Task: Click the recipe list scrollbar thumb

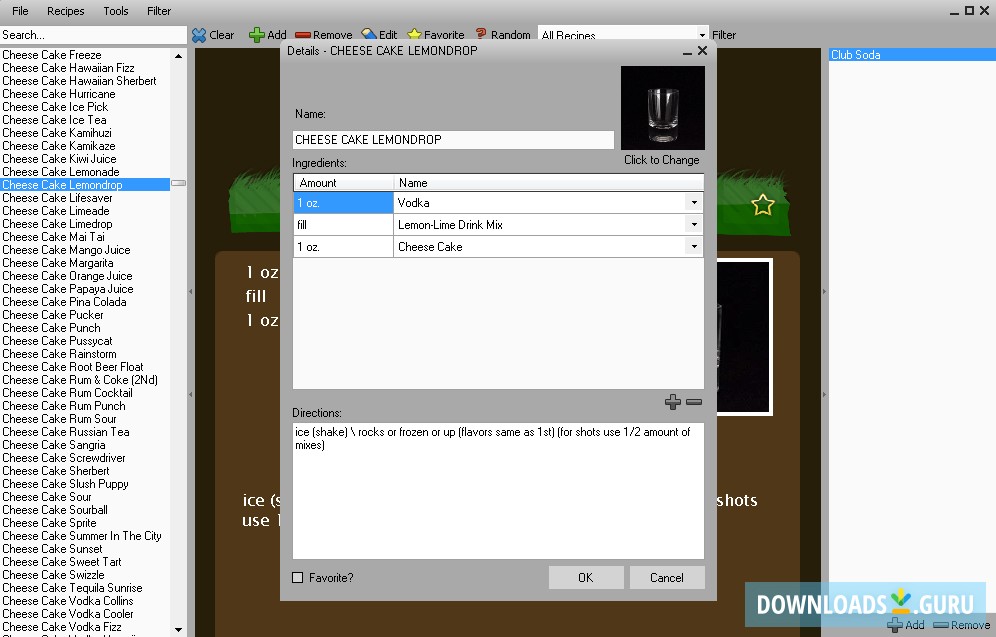Action: [178, 183]
